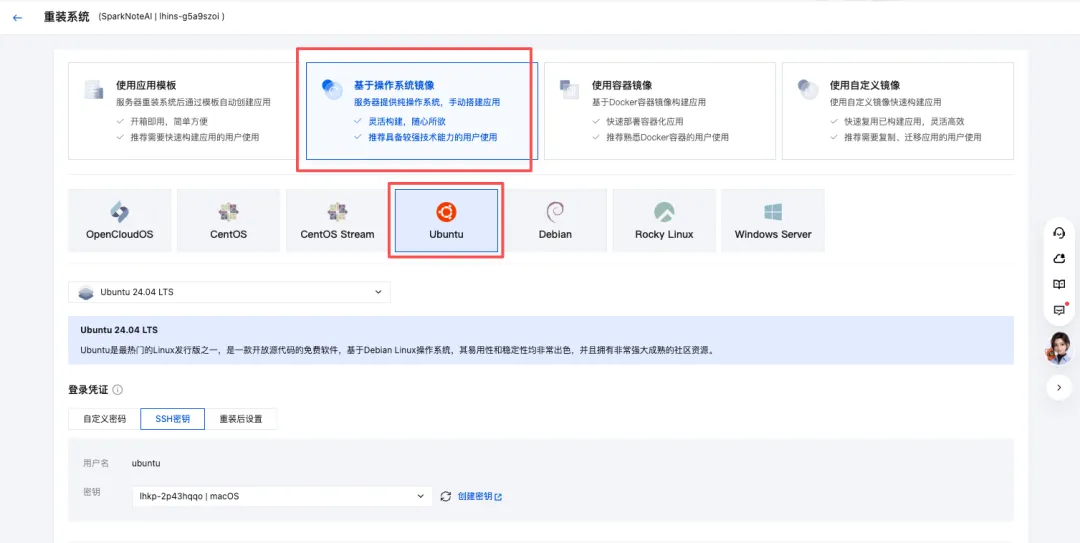Screen dimensions: 1080x543
Task: Click the CentOS logo icon
Action: pos(228,212)
